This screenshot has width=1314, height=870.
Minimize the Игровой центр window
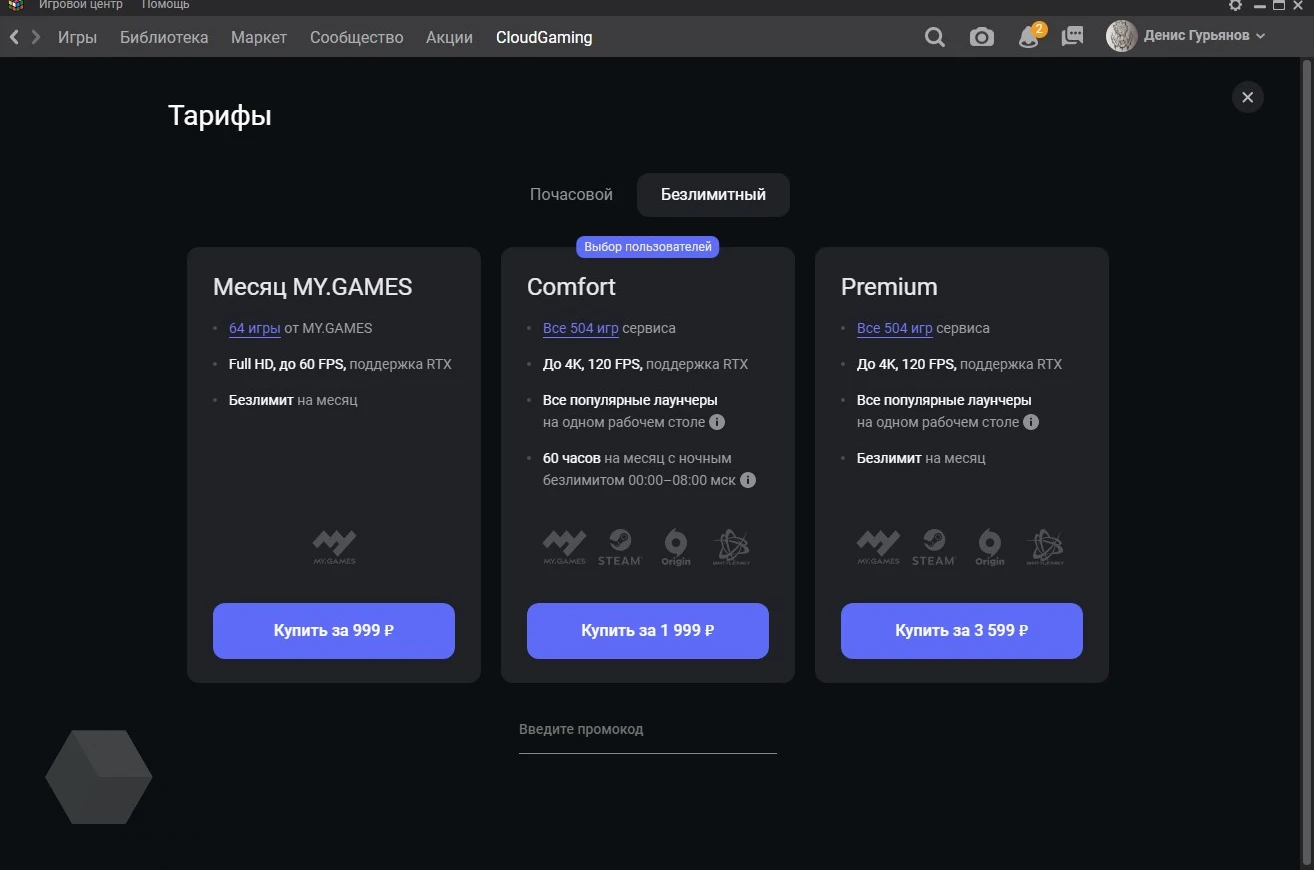tap(1258, 5)
